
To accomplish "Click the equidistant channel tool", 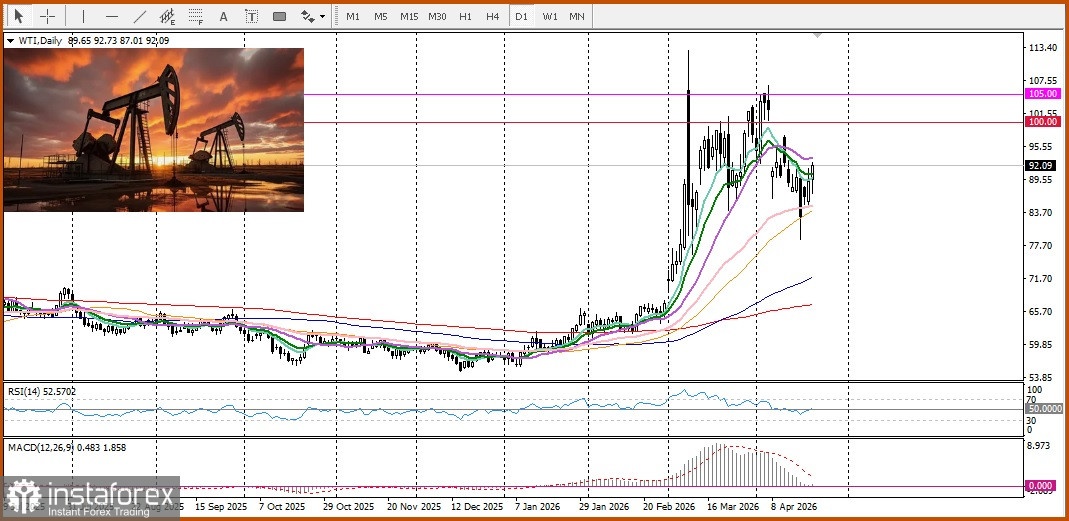I will tap(168, 17).
